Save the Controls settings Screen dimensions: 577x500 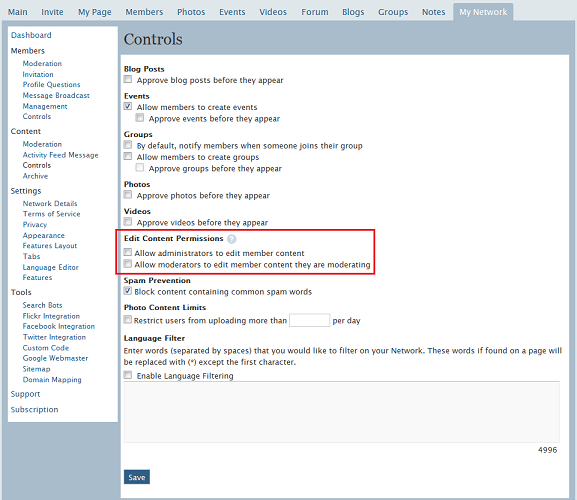pos(137,477)
